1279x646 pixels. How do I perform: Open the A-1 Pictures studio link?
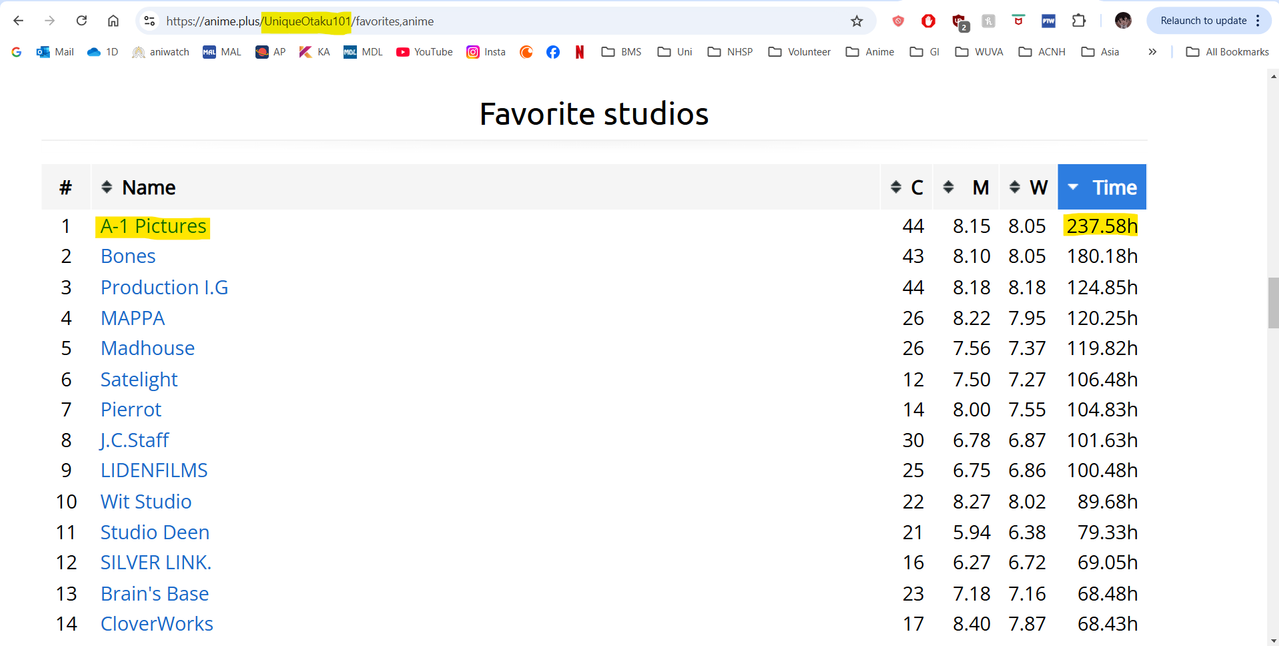coord(153,226)
